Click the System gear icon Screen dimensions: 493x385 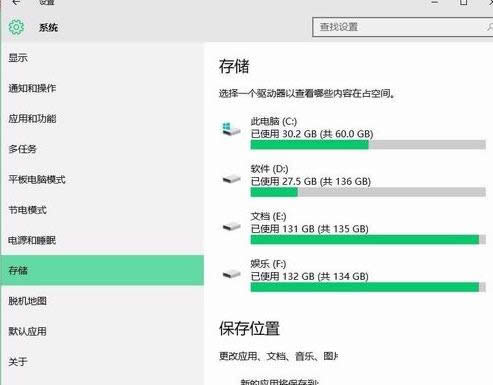coord(16,27)
